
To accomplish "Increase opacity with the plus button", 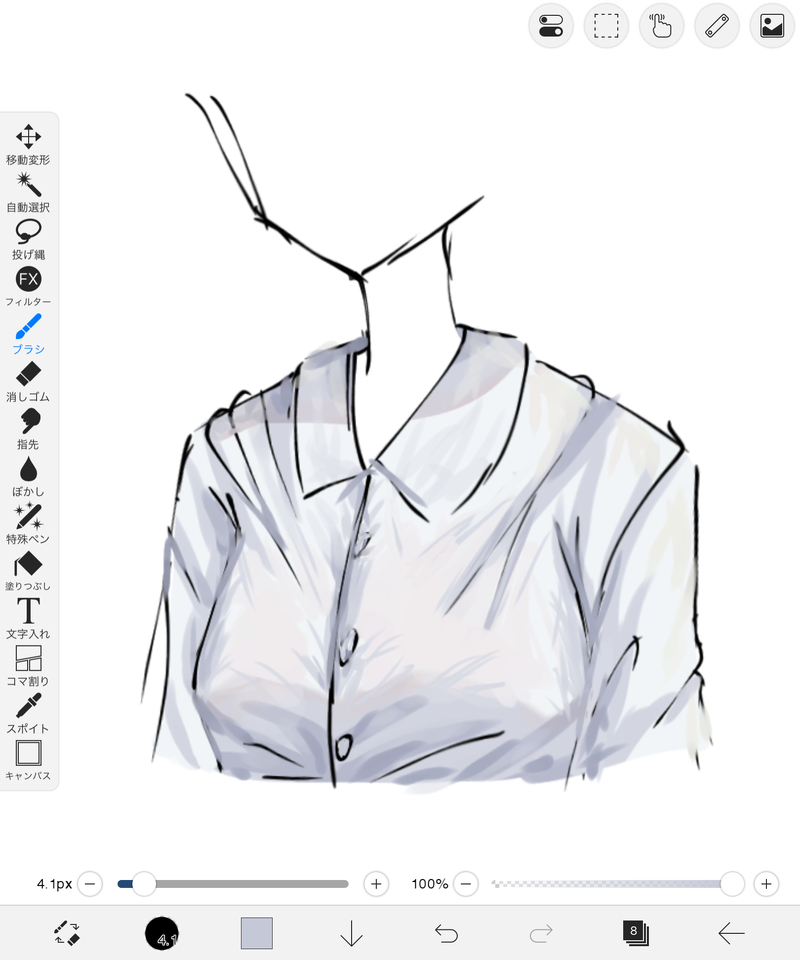I will tap(766, 884).
